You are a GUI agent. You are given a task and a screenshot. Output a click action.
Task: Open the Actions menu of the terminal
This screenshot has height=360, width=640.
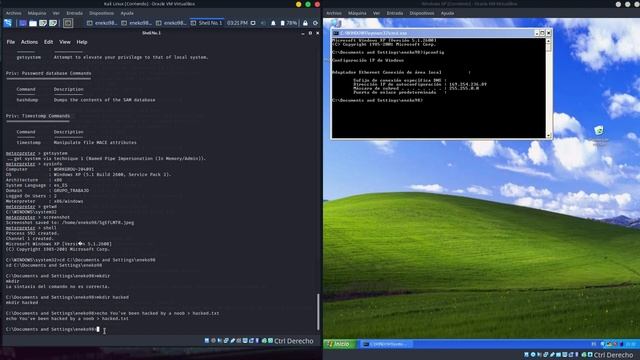click(29, 42)
